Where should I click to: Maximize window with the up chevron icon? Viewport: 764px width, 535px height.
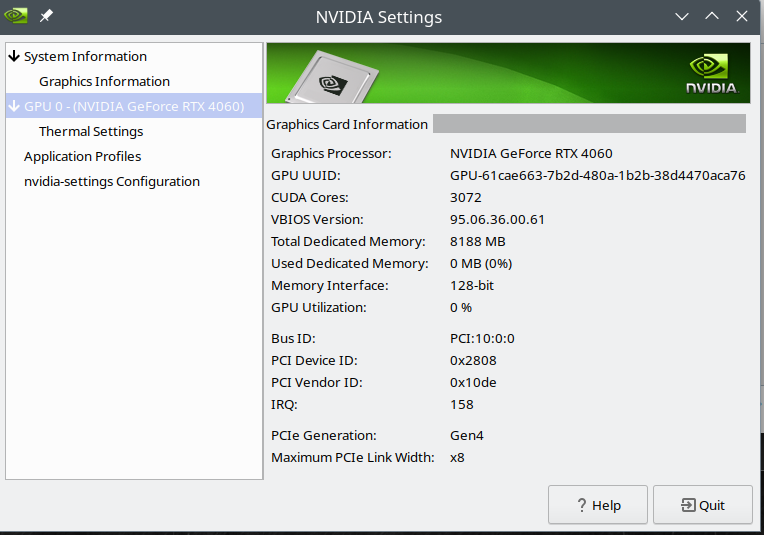tap(712, 16)
